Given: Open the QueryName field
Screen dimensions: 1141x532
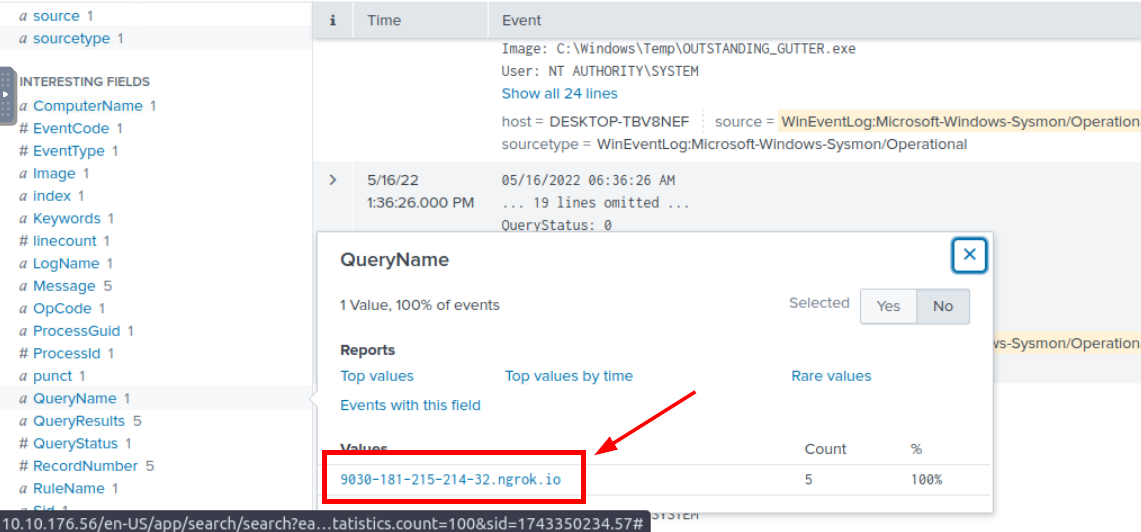Looking at the screenshot, I should [x=74, y=398].
